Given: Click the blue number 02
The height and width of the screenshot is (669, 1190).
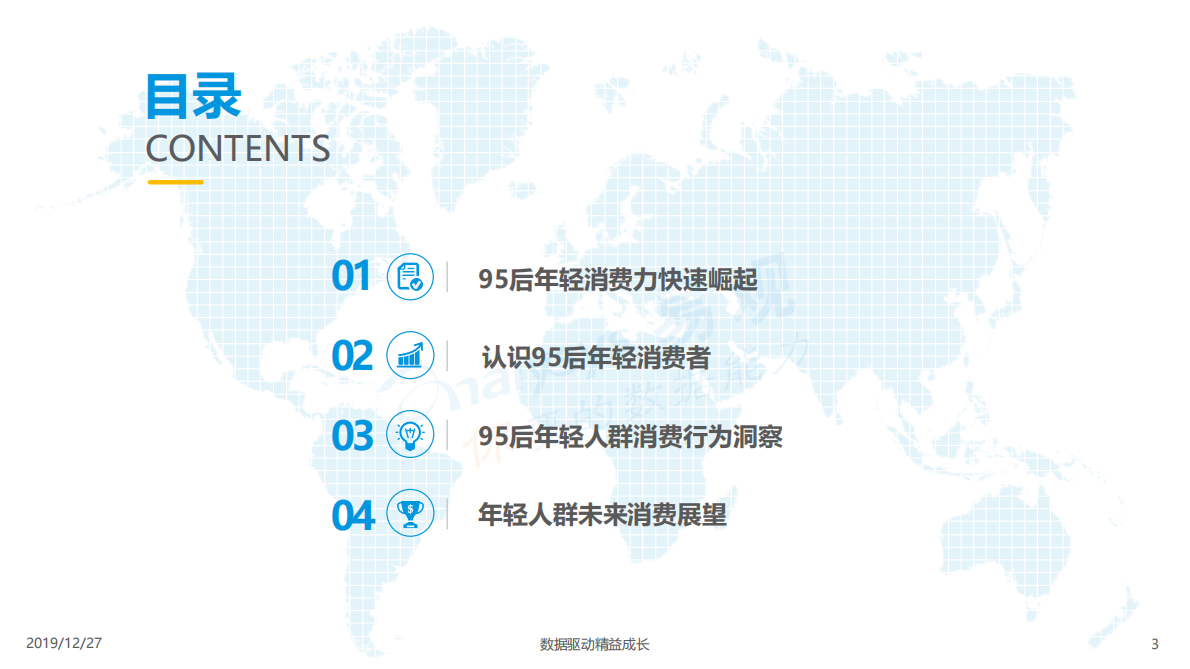Looking at the screenshot, I should [352, 356].
